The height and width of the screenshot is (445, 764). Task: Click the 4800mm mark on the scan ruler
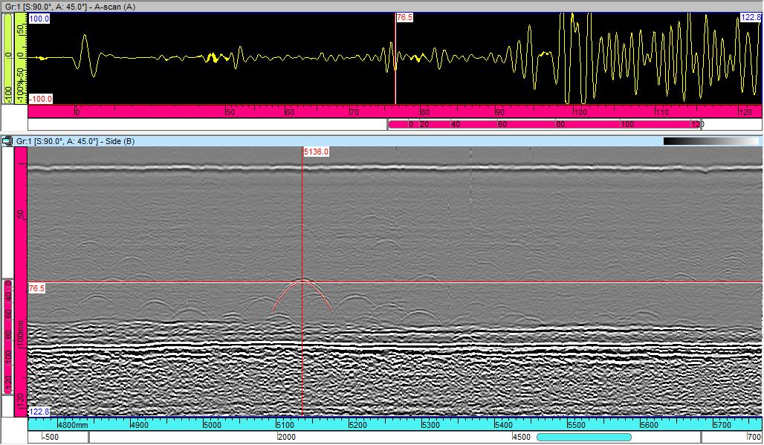pyautogui.click(x=72, y=425)
